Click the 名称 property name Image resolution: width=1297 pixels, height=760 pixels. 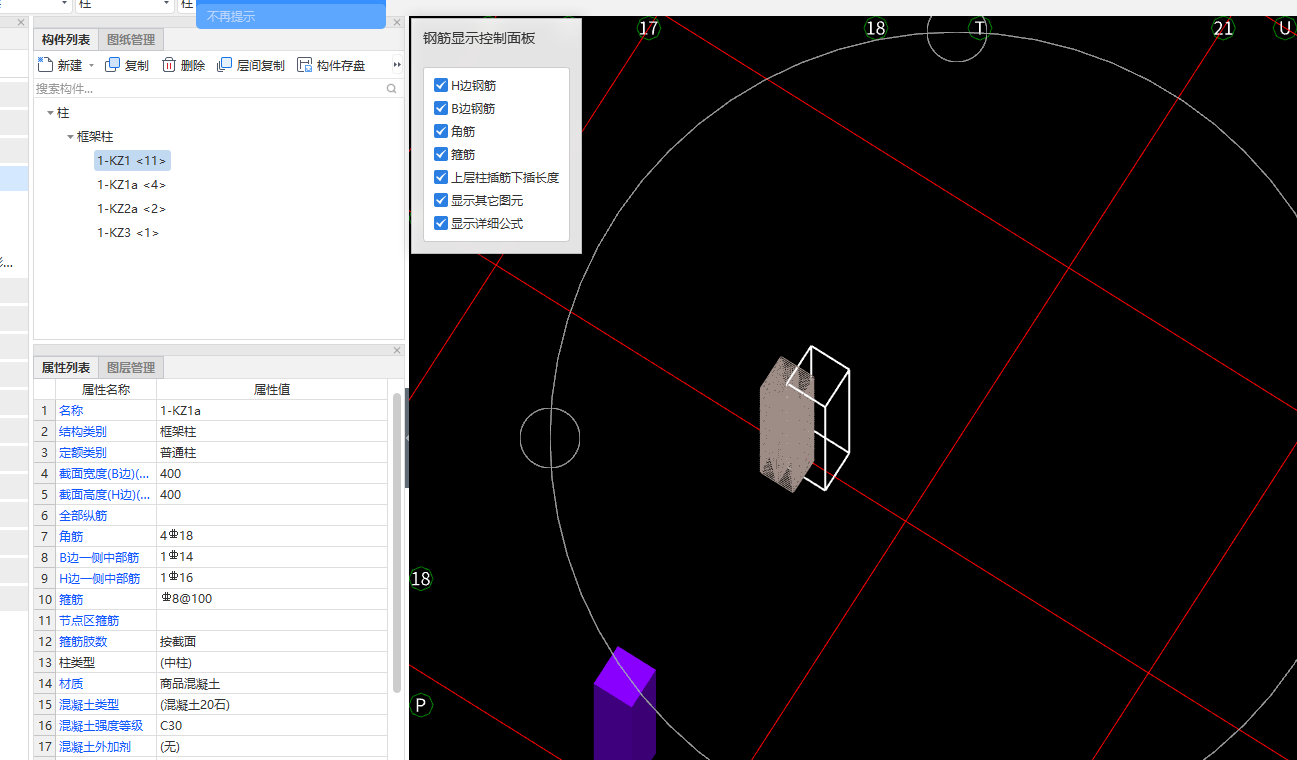(71, 411)
